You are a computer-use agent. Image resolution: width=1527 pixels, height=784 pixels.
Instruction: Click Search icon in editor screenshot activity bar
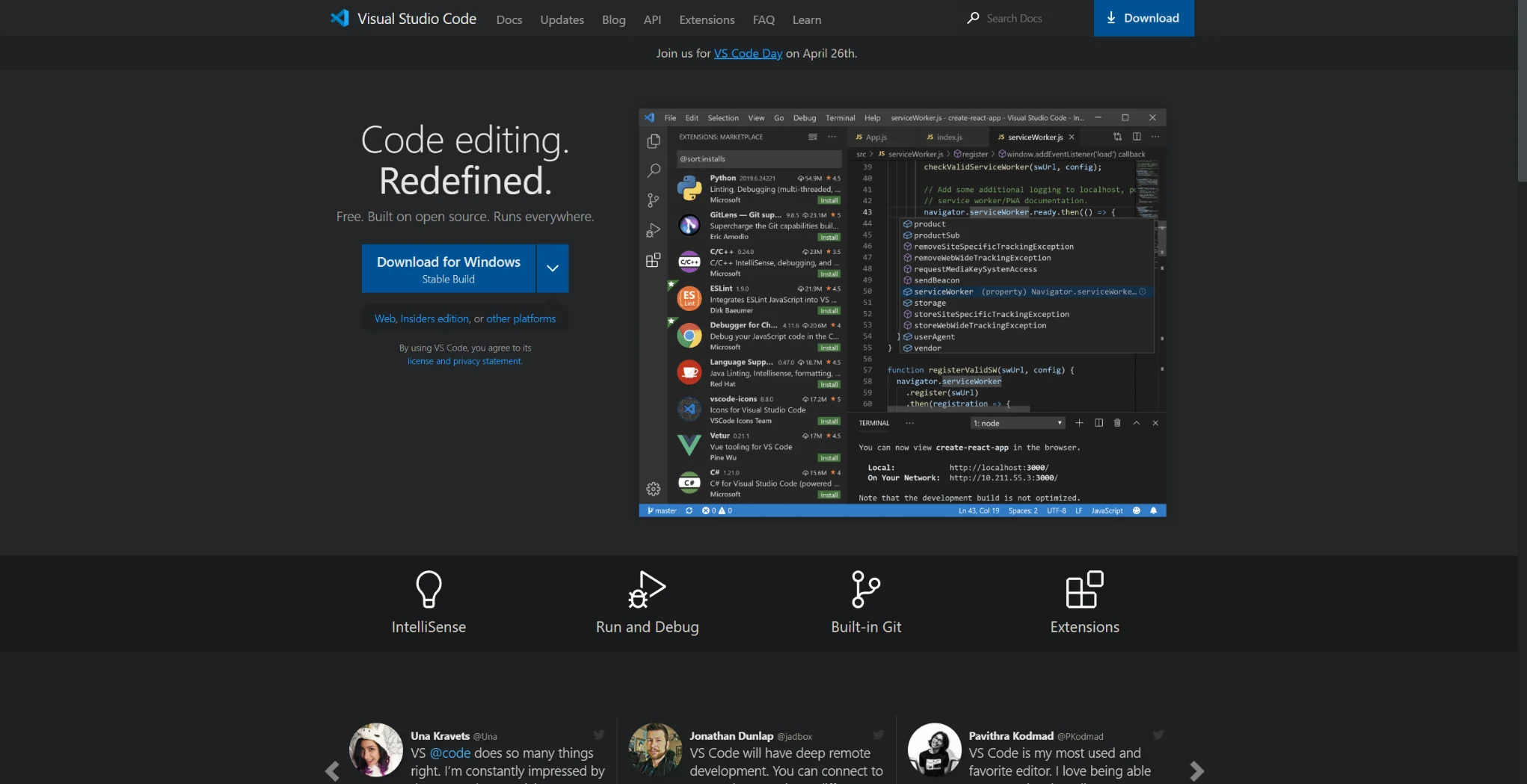[x=654, y=170]
